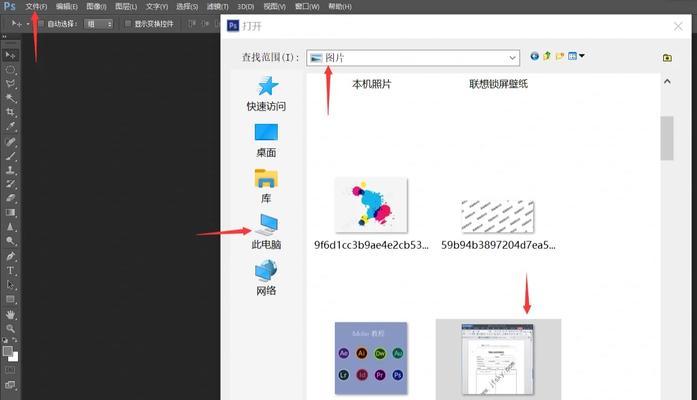Select the Pen tool

(10, 256)
